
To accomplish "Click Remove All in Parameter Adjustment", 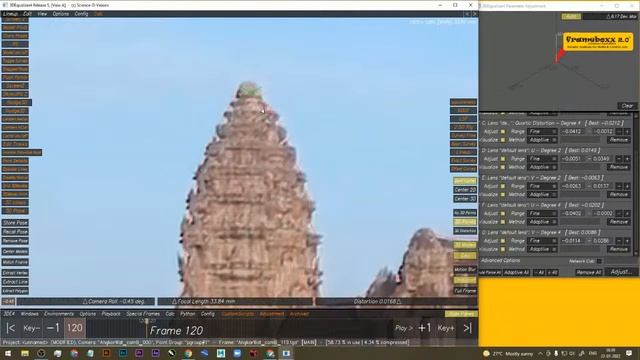I will point(588,272).
